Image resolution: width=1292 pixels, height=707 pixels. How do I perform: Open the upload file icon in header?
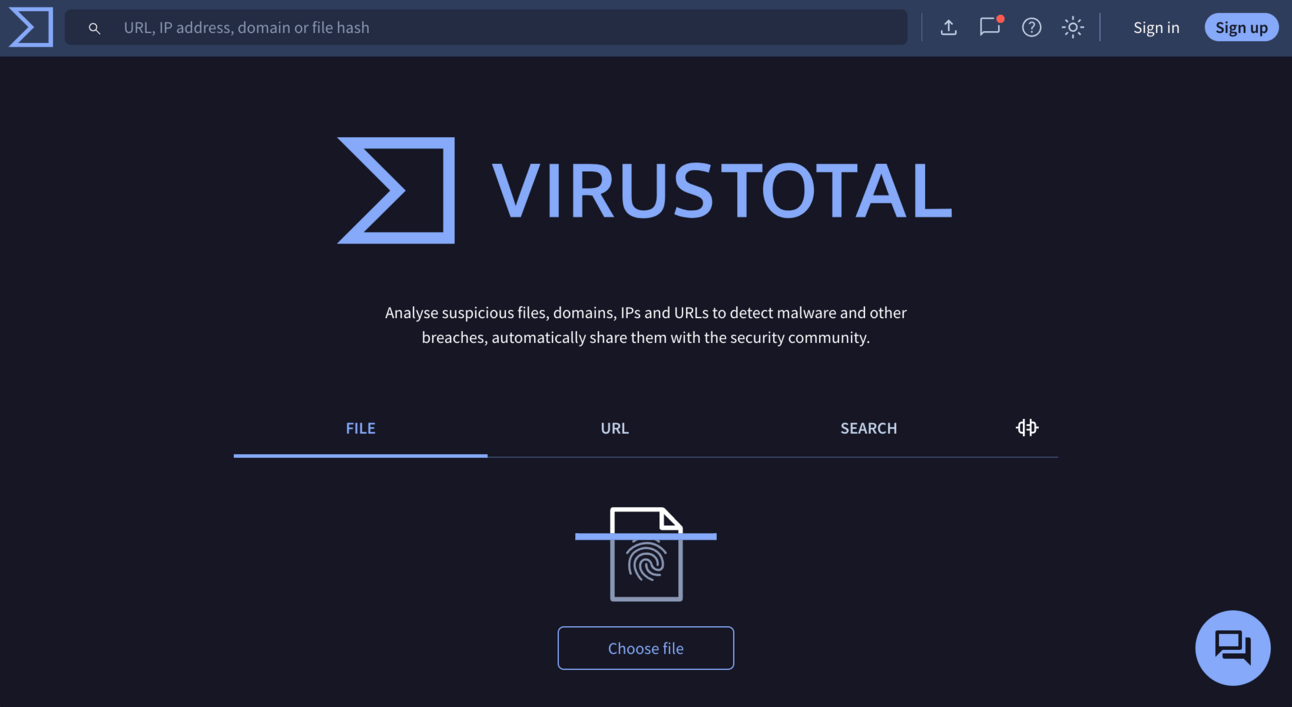pos(949,27)
